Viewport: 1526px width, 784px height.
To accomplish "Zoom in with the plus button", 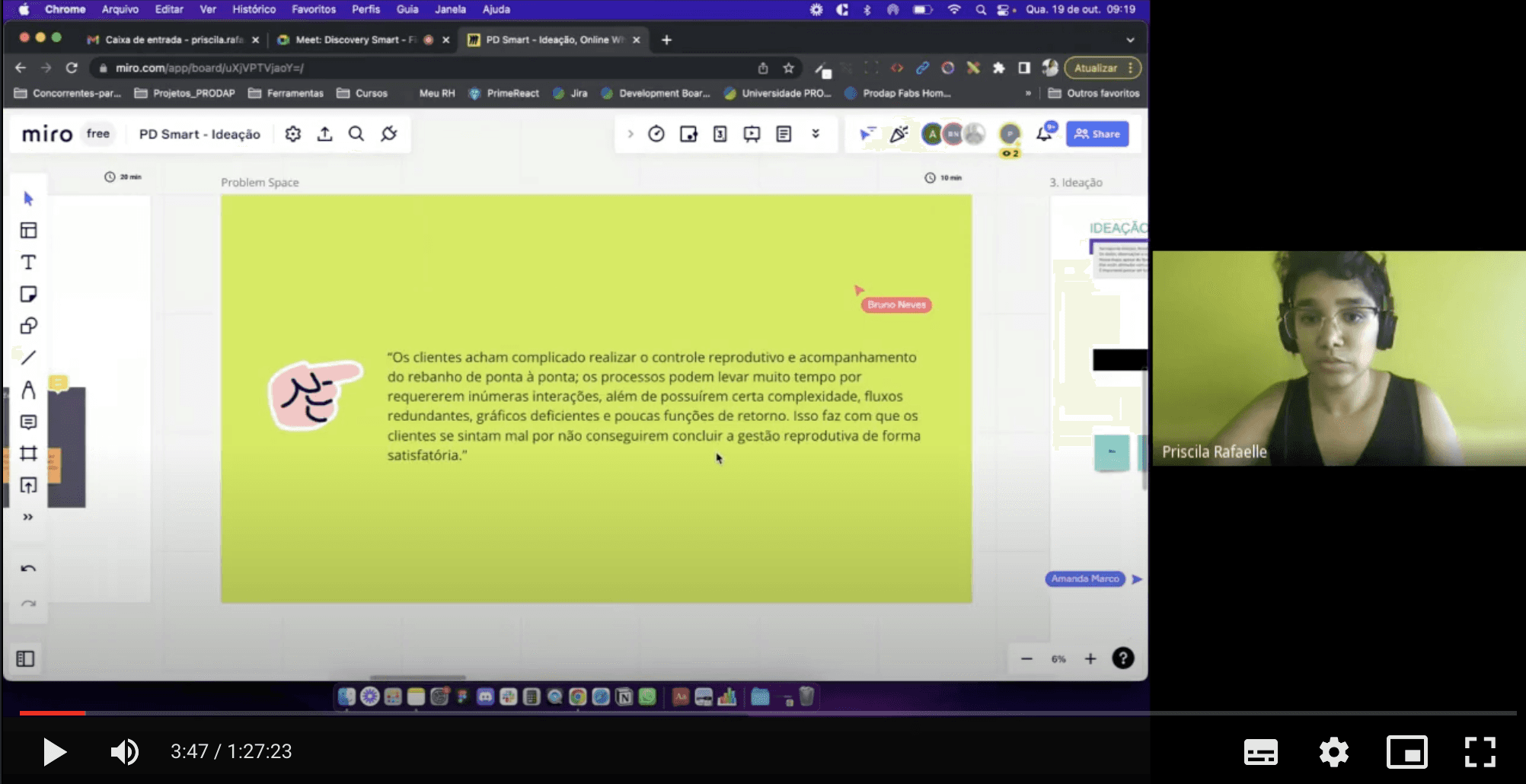I will (x=1090, y=658).
